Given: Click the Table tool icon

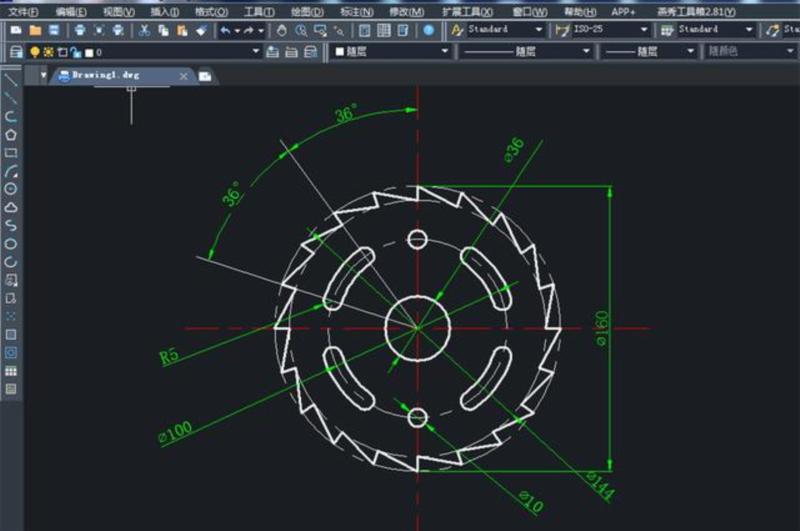Looking at the screenshot, I should click(11, 371).
